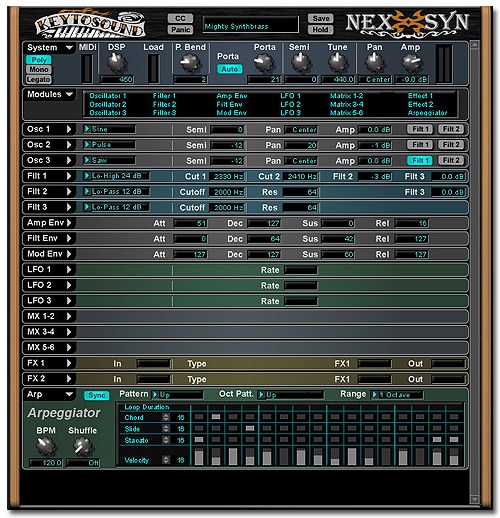Click the master Amp knob
500x518 pixels.
[411, 63]
